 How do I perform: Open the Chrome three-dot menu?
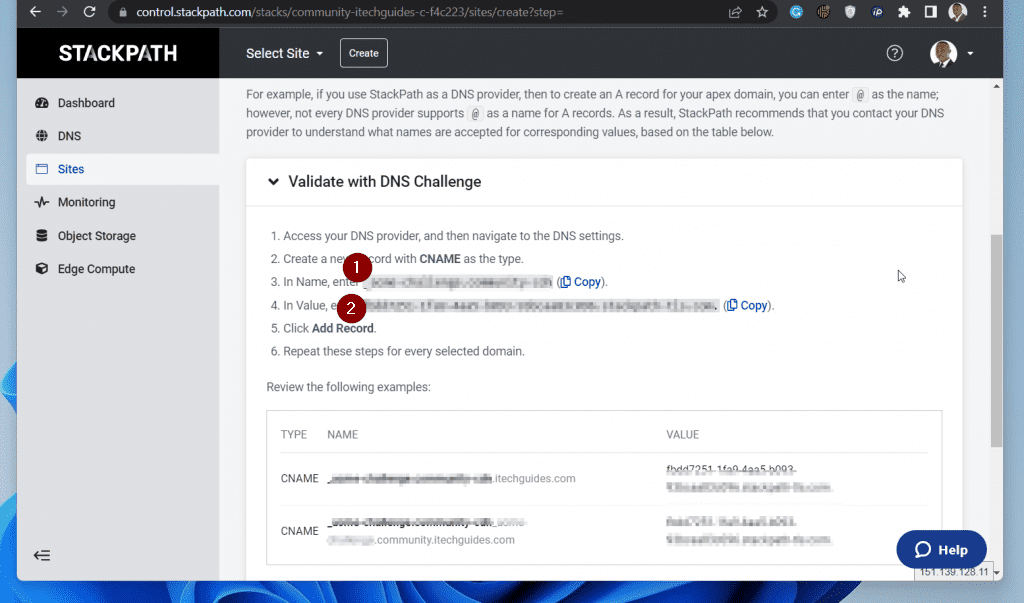(x=985, y=12)
